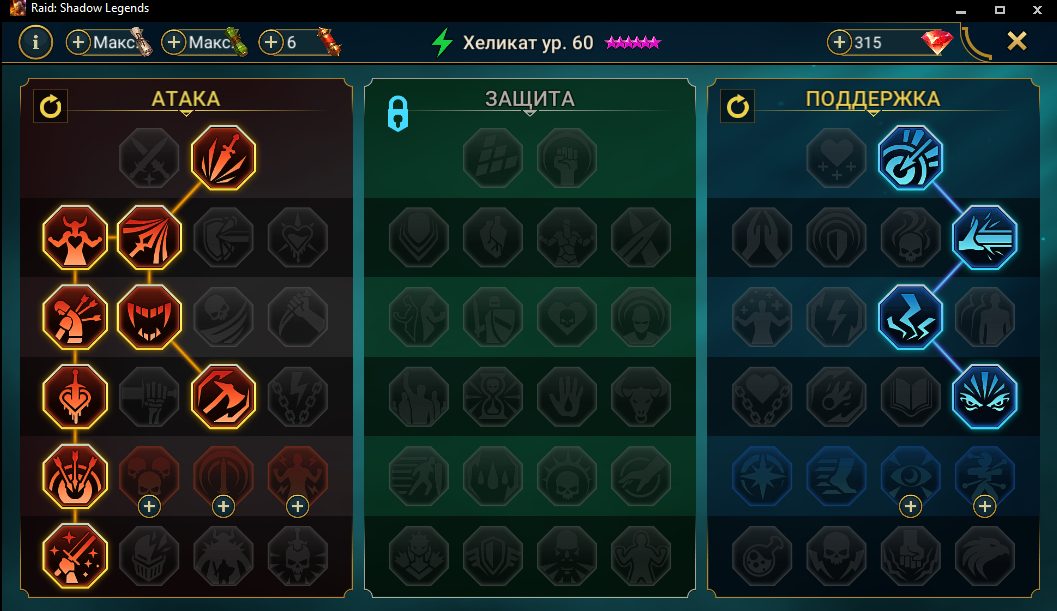The height and width of the screenshot is (611, 1057).
Task: Unlock the dimmed skulls mastery via plus
Action: click(x=149, y=506)
